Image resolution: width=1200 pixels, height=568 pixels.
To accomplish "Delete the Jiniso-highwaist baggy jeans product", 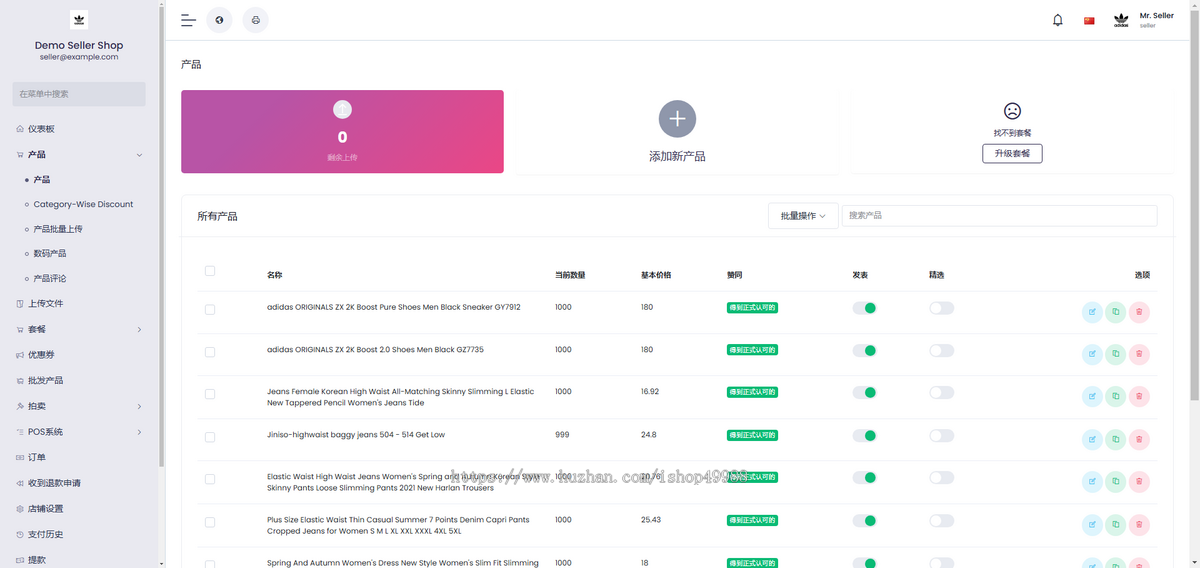I will (x=1139, y=439).
